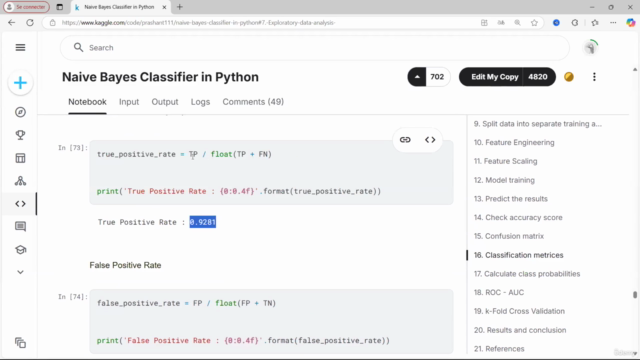This screenshot has width=640, height=360.
Task: Open the Copilot icon
Action: pyautogui.click(x=630, y=23)
